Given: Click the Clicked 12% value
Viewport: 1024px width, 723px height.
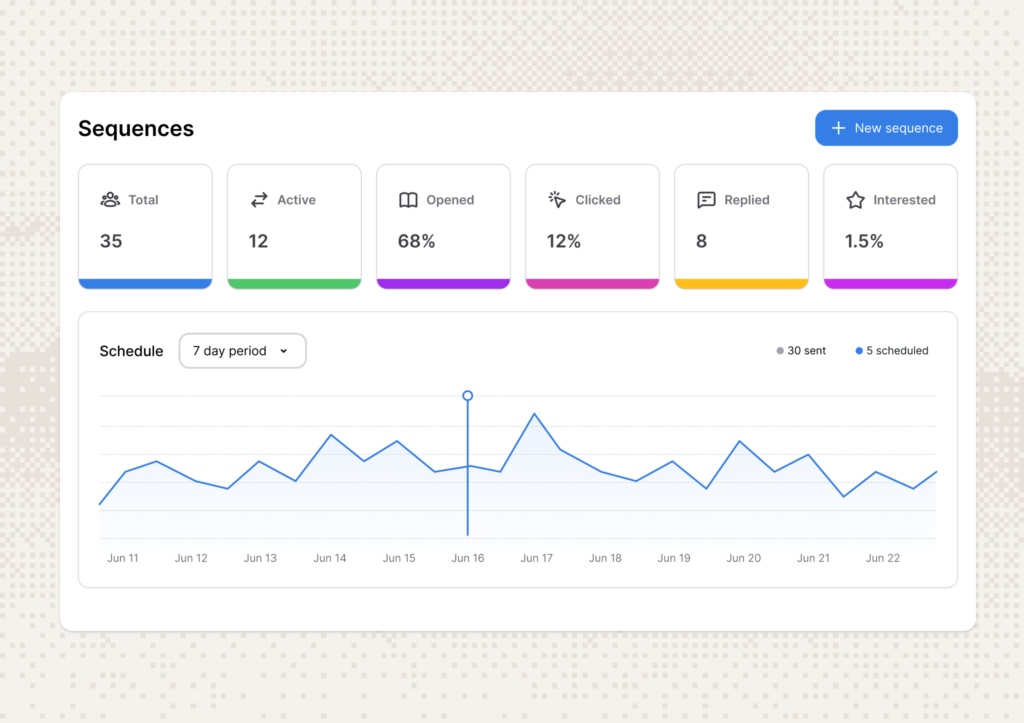Looking at the screenshot, I should [564, 242].
